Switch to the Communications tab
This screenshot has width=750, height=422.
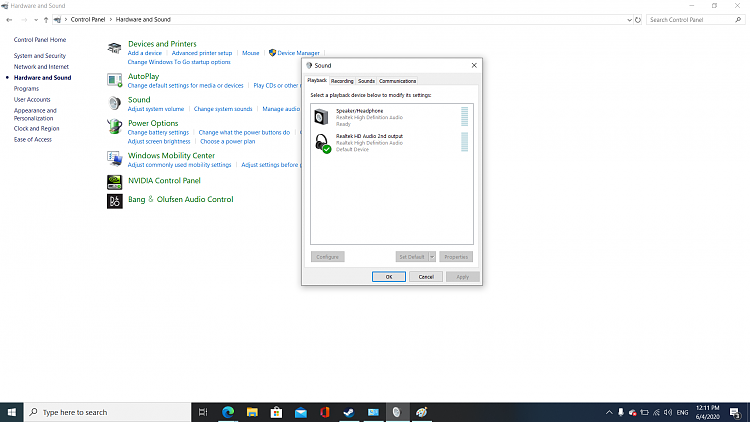(397, 81)
